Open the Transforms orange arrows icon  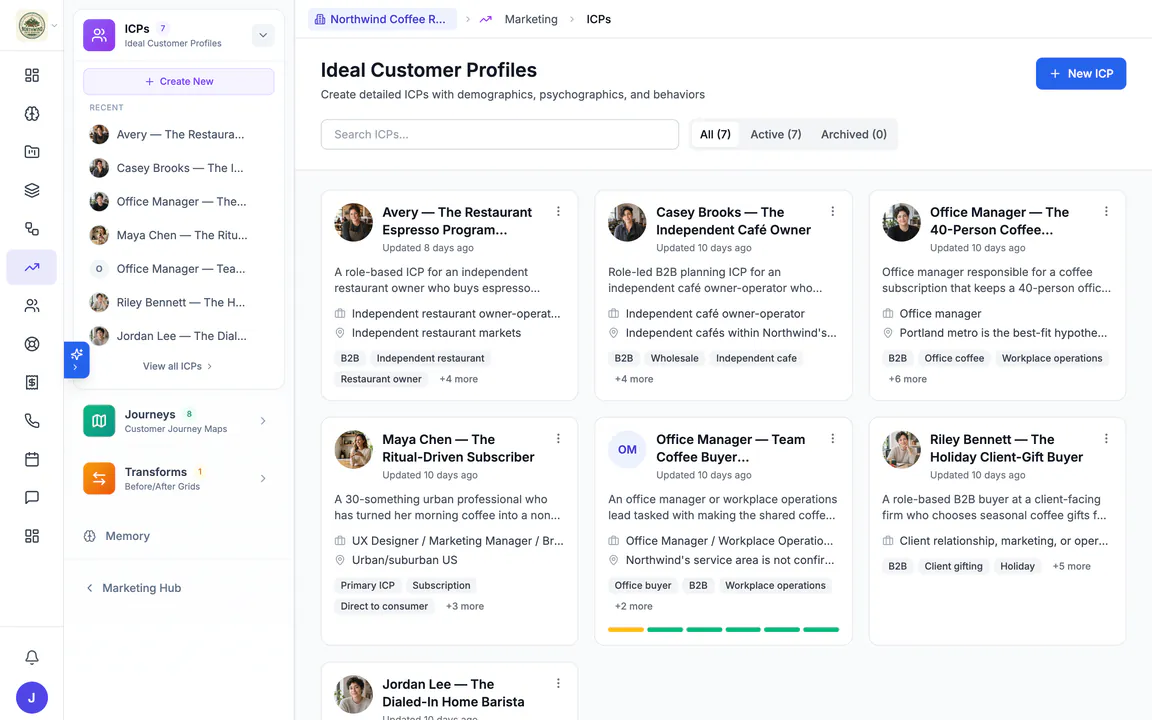point(99,478)
